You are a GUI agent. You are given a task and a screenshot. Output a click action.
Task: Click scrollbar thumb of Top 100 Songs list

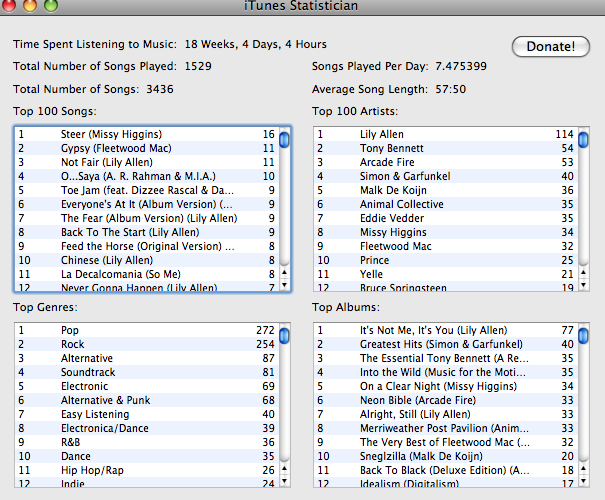click(284, 139)
